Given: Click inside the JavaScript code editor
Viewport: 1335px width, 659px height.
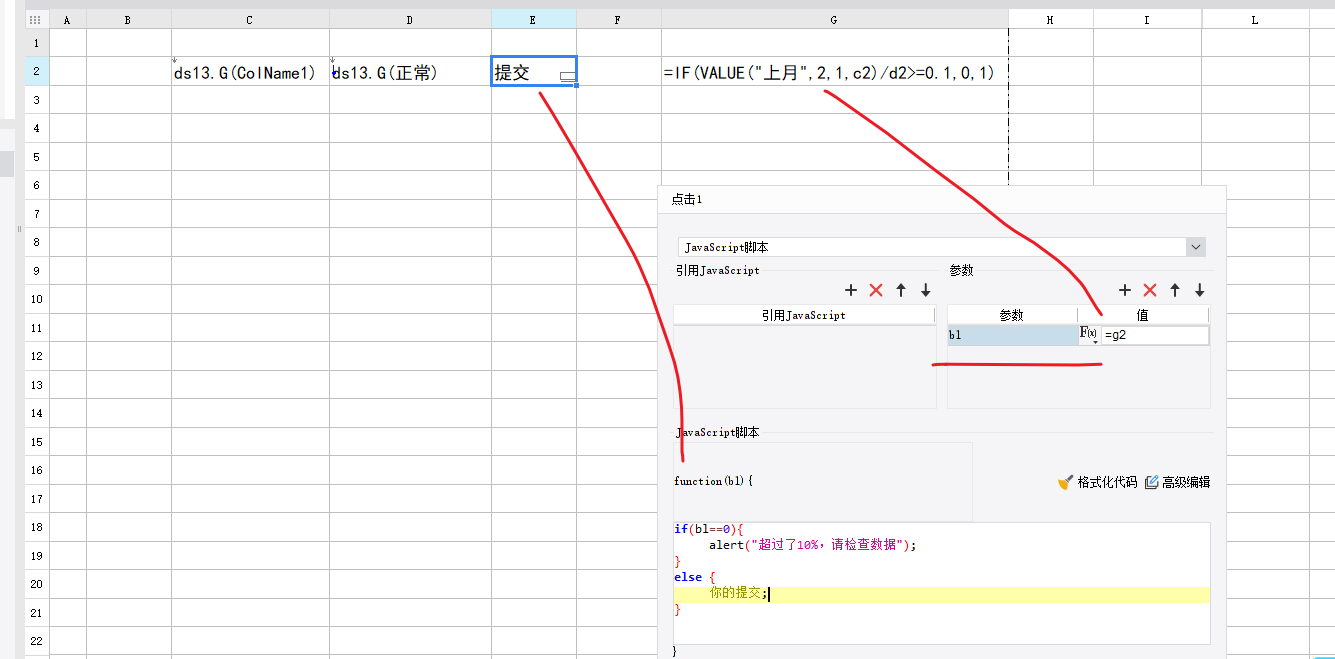Looking at the screenshot, I should click(x=941, y=583).
